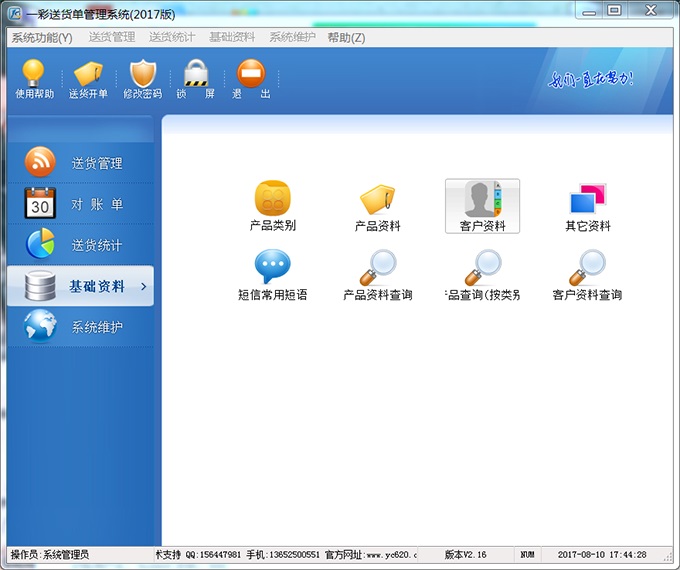Open 短信常用短语 chat bubble icon
Image resolution: width=680 pixels, height=570 pixels.
pos(273,276)
